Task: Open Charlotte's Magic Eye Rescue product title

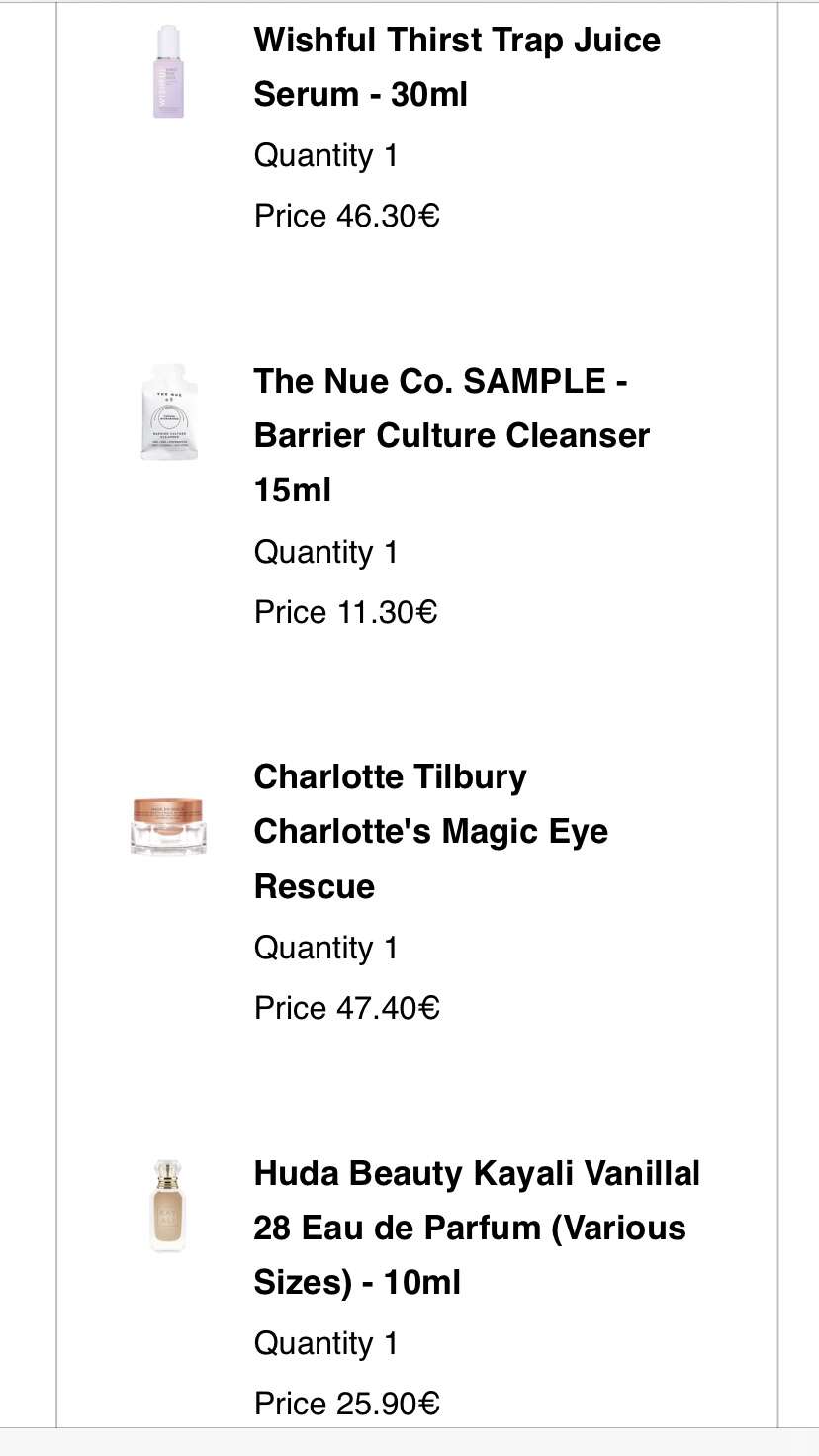Action: (431, 831)
